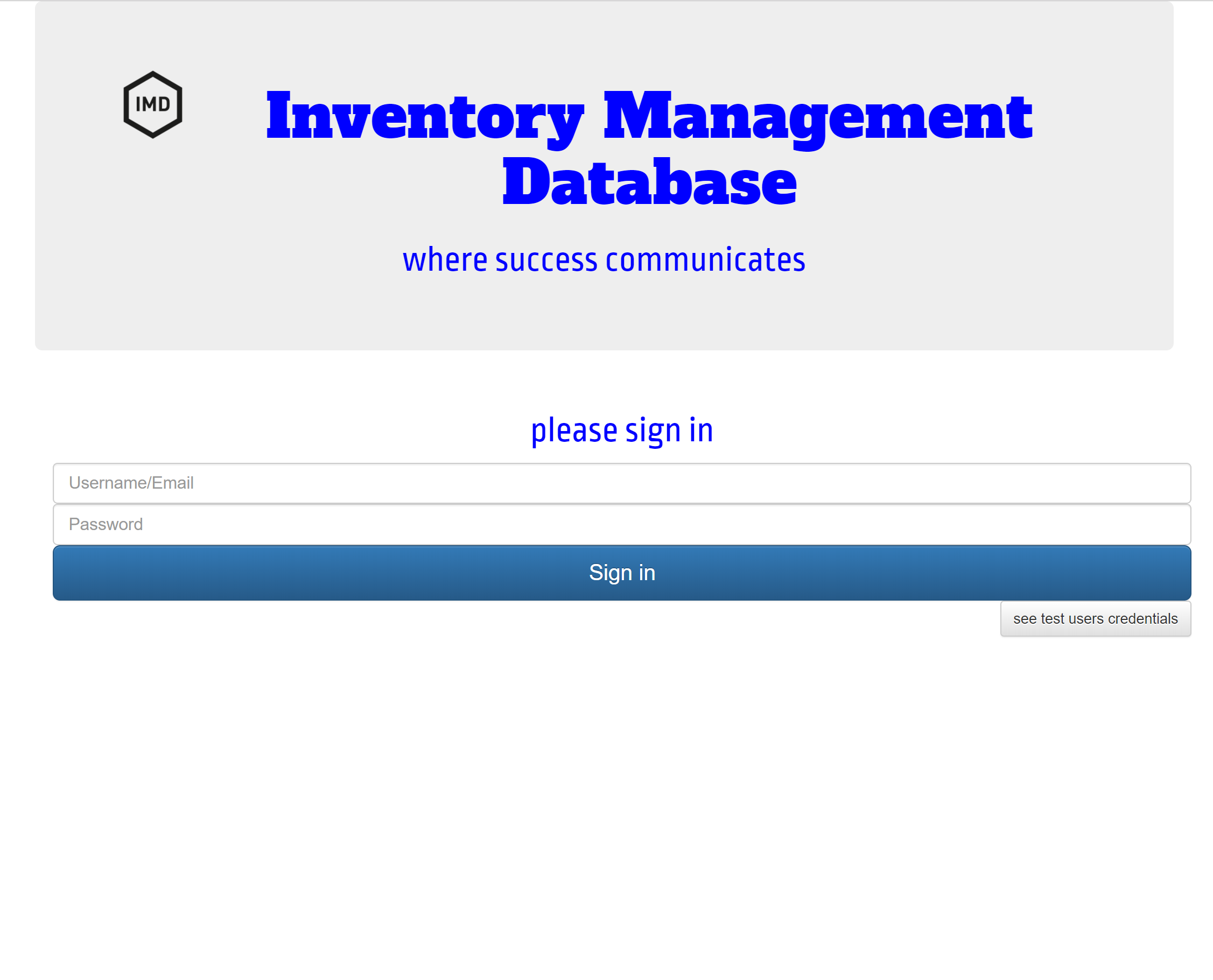
Task: Click the 'where success communicates' tagline
Action: [x=604, y=260]
